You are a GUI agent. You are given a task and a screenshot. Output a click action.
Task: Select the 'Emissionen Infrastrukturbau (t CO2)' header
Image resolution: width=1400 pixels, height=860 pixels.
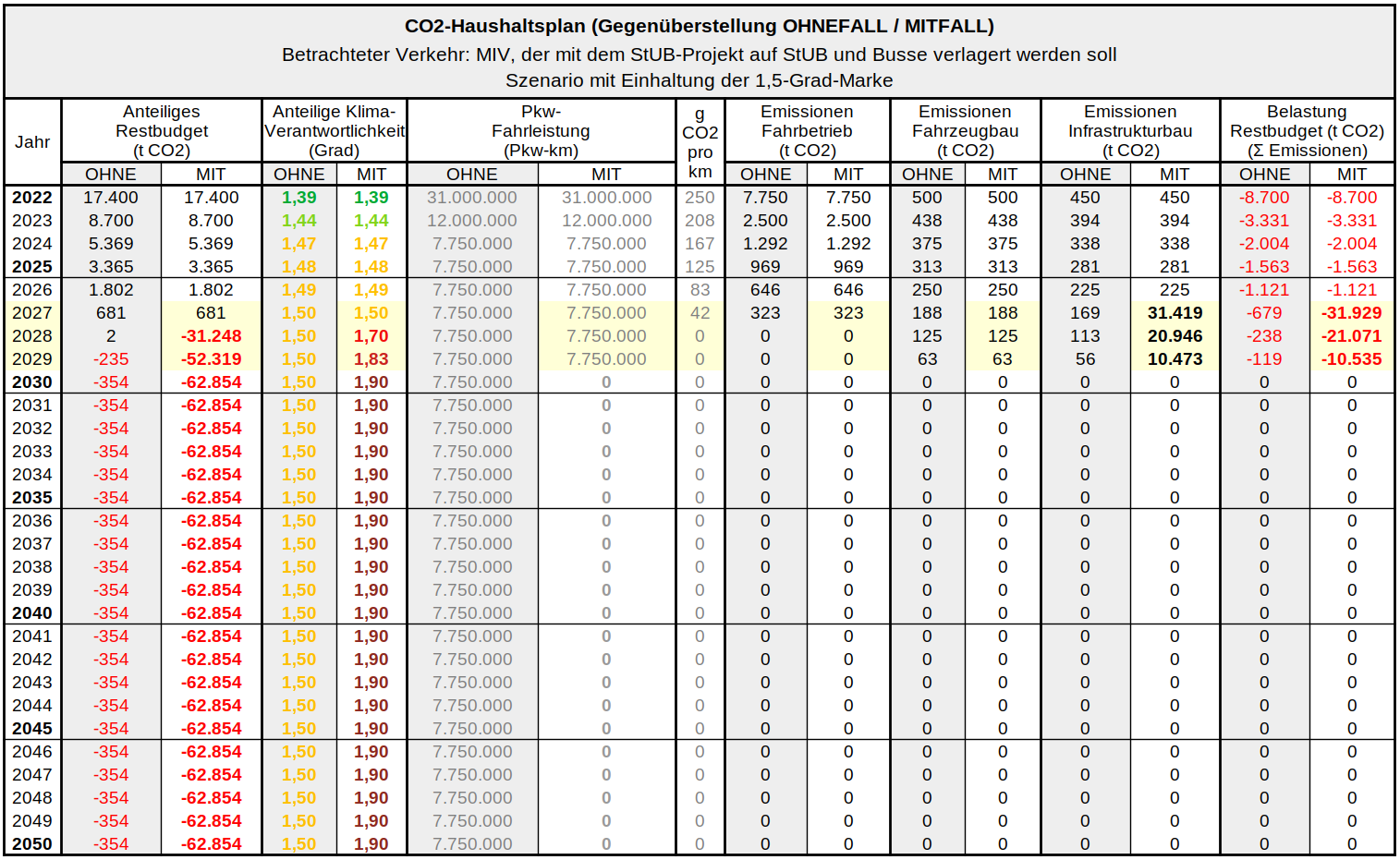[x=1130, y=130]
